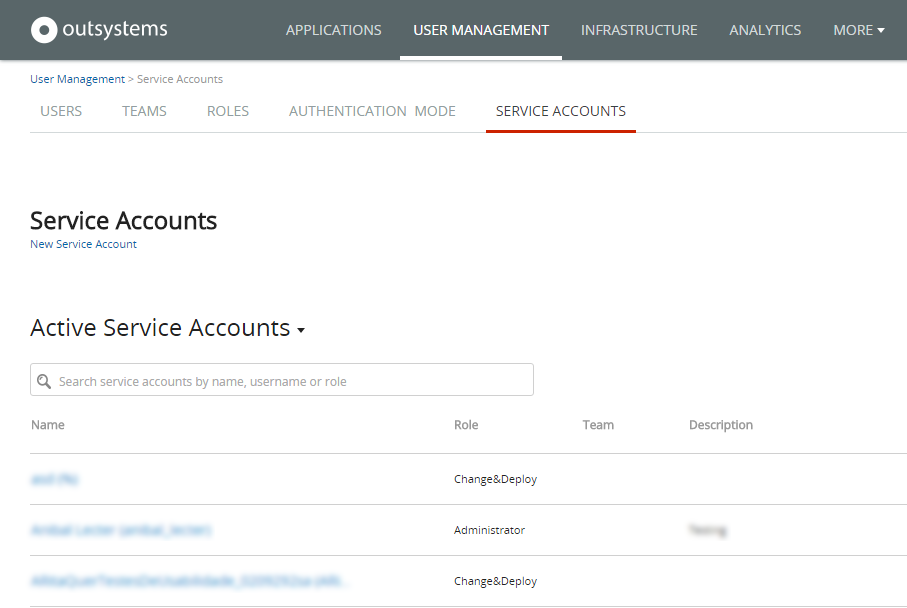The width and height of the screenshot is (907, 608).
Task: Click the magnifier icon in the search box
Action: [x=44, y=381]
